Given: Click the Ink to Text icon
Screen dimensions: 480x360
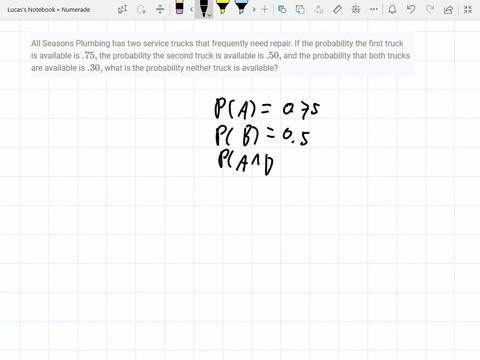Looking at the screenshot, I should pos(319,9).
